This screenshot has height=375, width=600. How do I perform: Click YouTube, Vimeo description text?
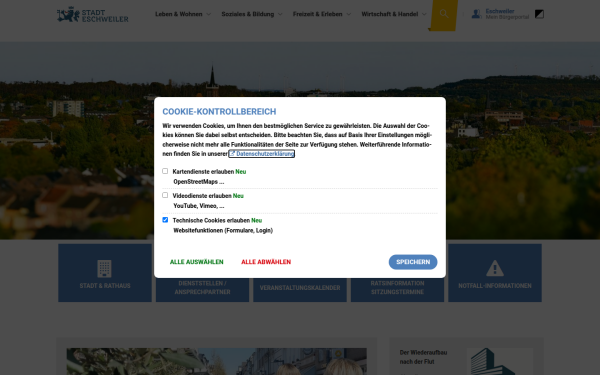(199, 205)
